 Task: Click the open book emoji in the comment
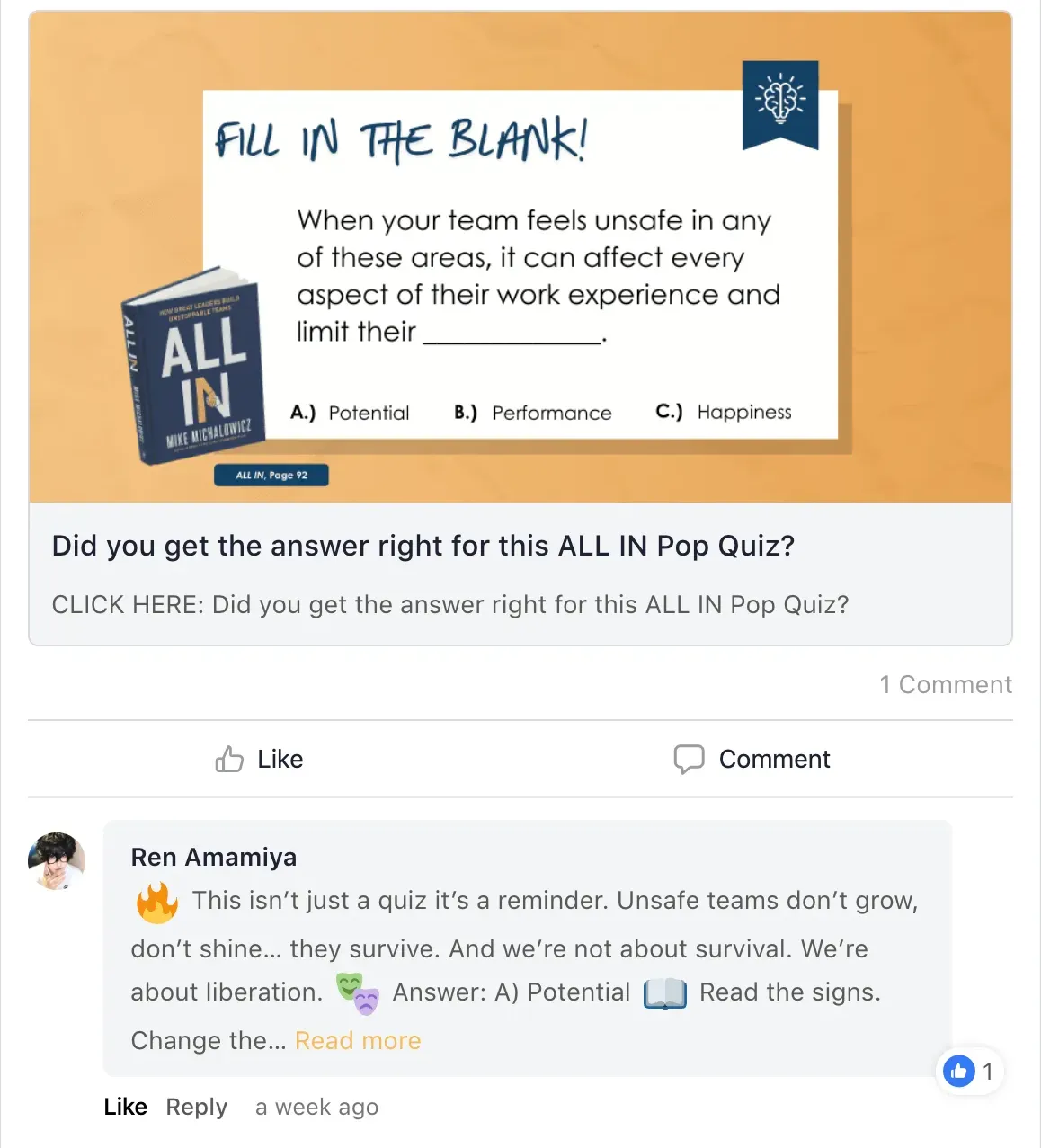(x=665, y=993)
